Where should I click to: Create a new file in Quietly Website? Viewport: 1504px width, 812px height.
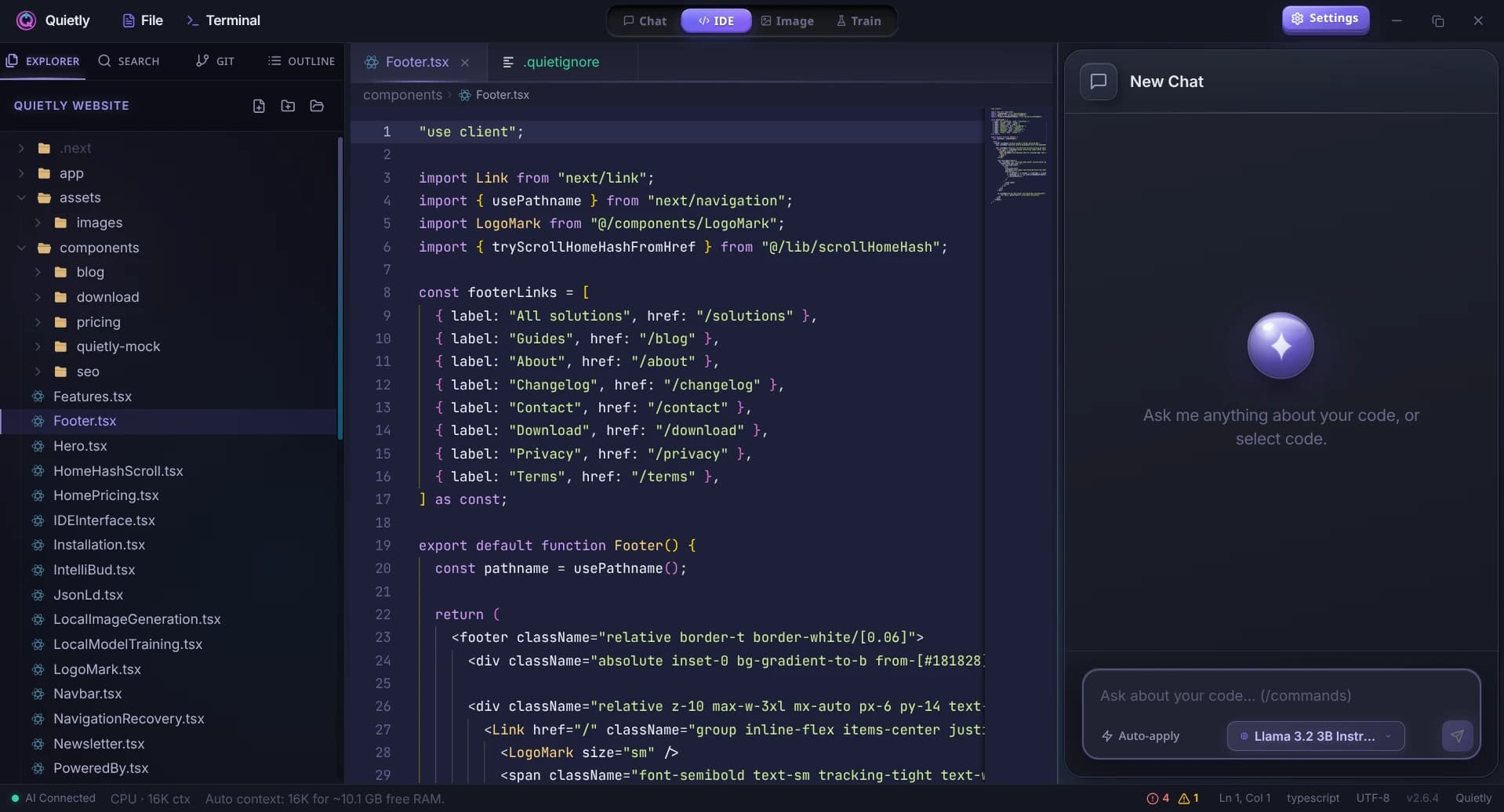coord(259,106)
